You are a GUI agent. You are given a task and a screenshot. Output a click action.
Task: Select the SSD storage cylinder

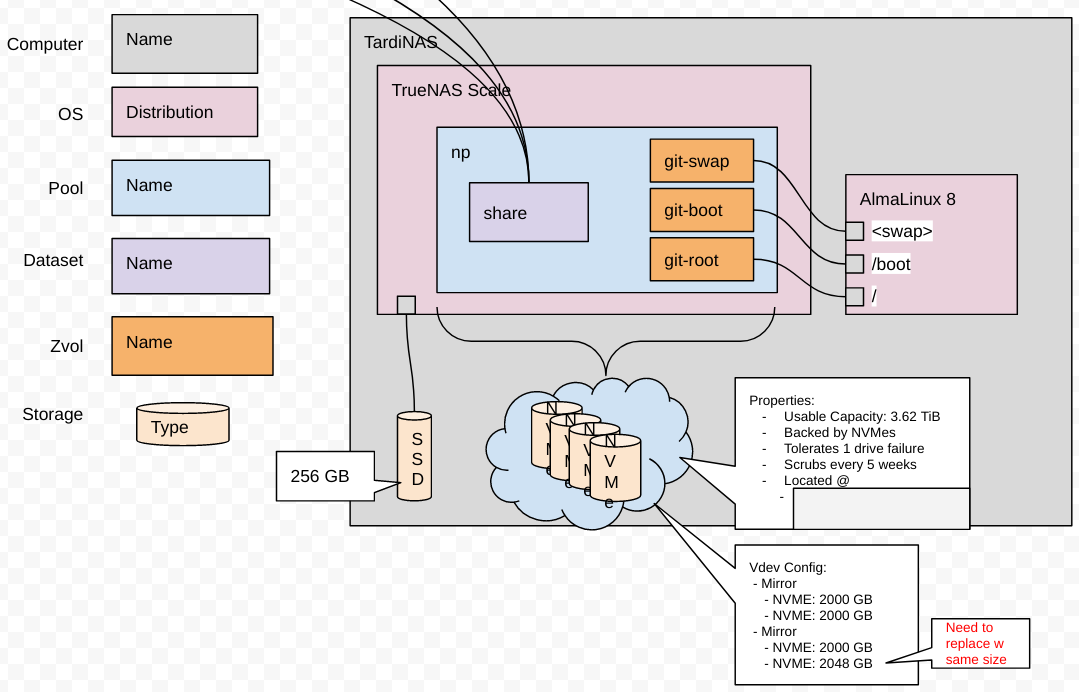(414, 456)
